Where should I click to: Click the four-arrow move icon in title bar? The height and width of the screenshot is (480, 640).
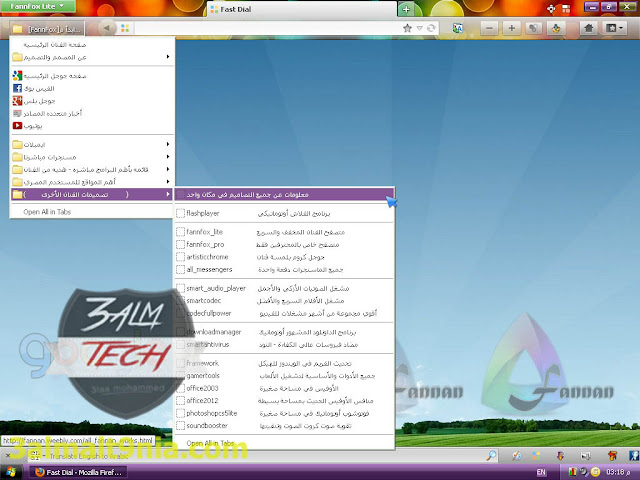(x=551, y=9)
